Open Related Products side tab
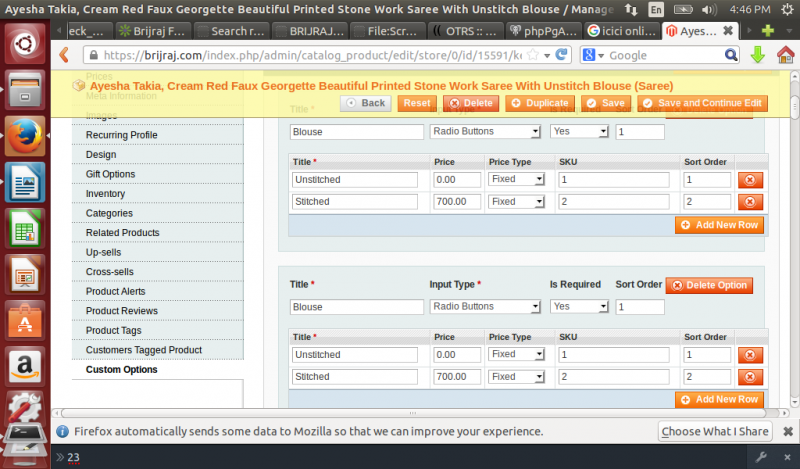 pyautogui.click(x=158, y=232)
